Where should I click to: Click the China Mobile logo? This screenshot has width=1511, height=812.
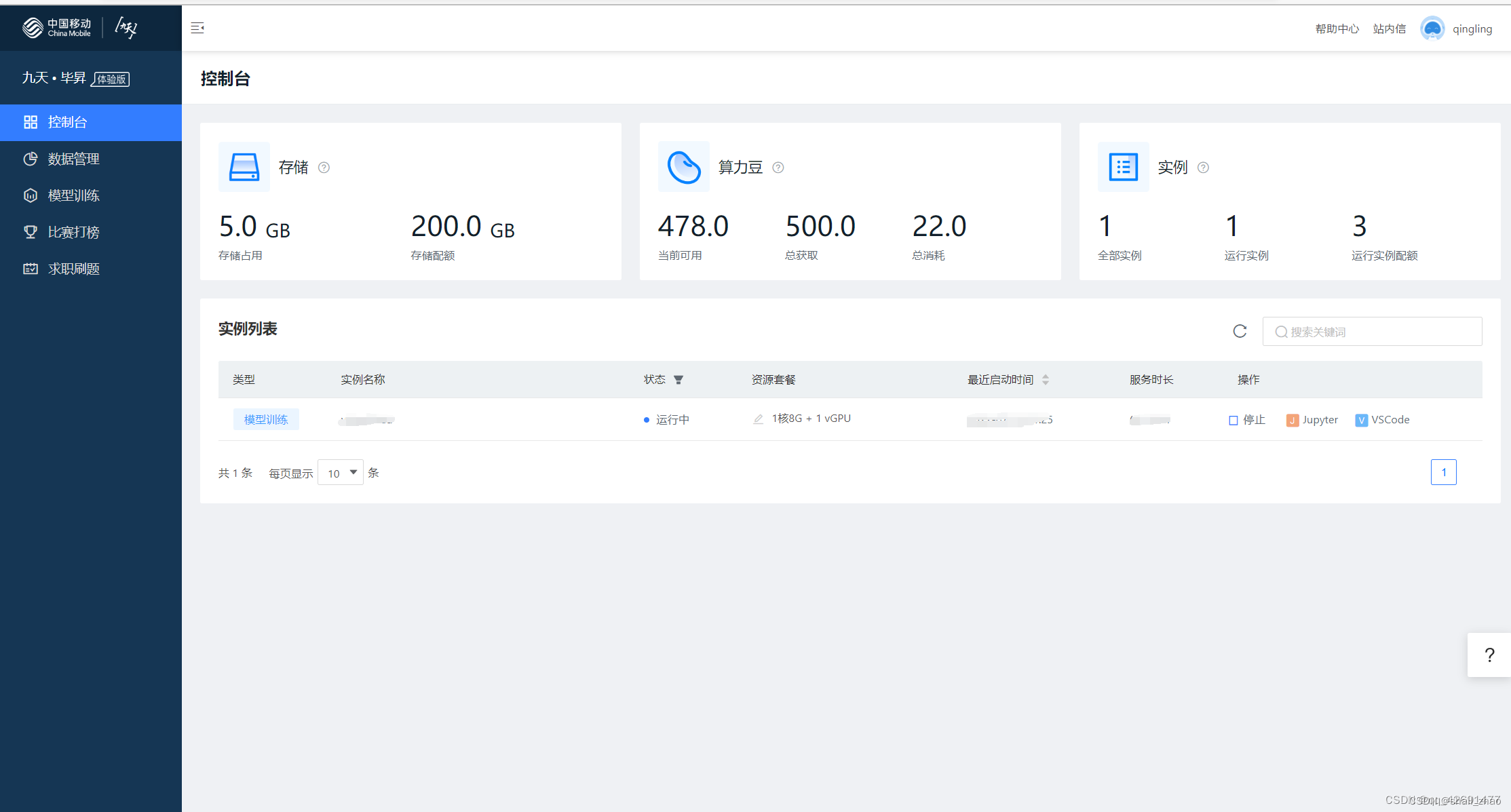coord(56,28)
